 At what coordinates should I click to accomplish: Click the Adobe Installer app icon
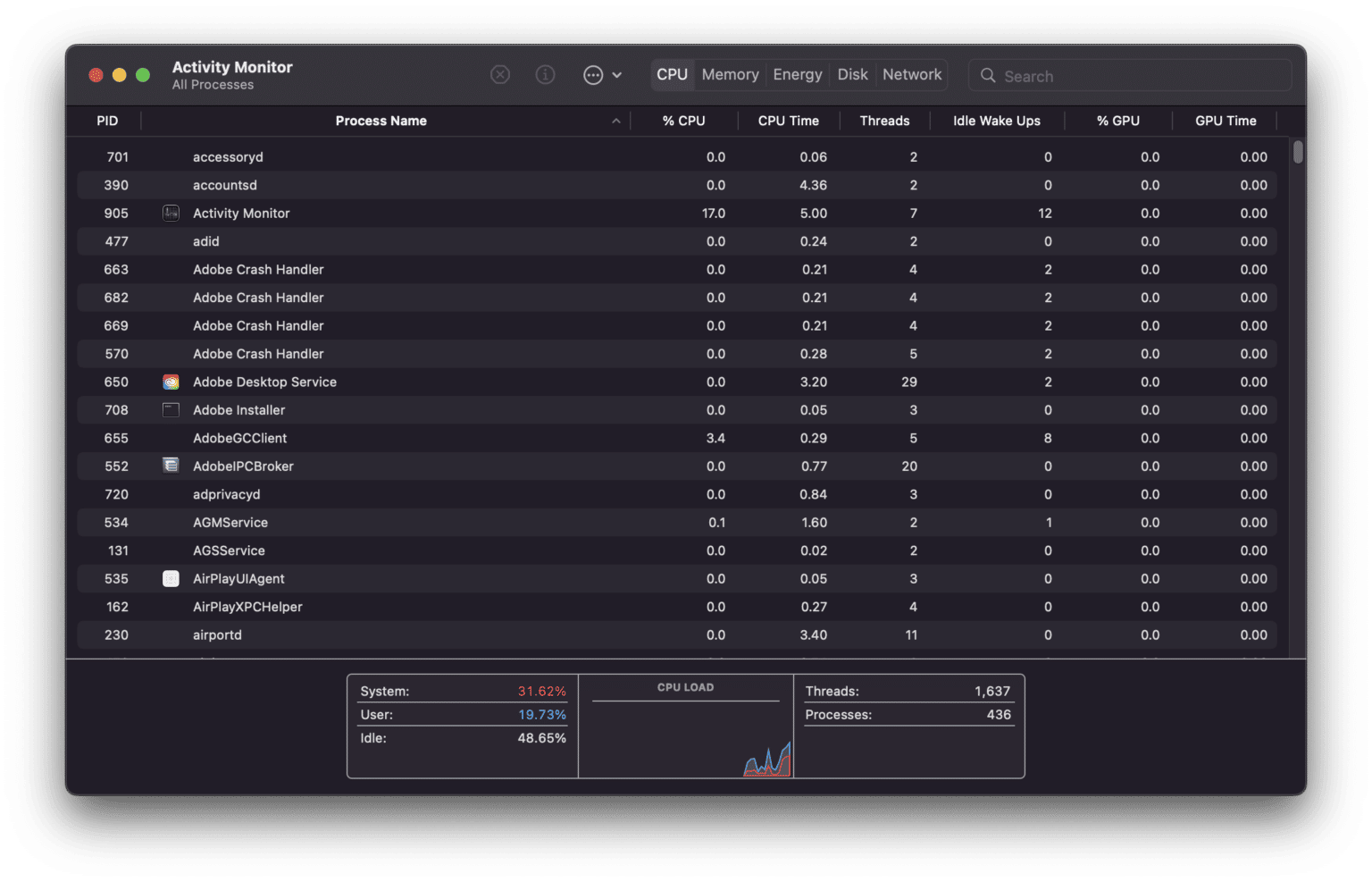coord(171,409)
